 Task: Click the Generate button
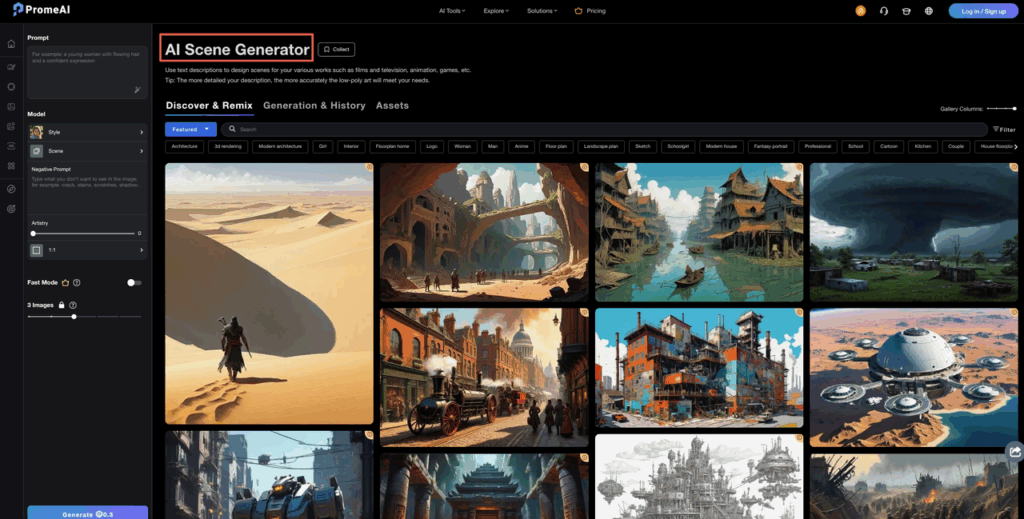pos(88,512)
